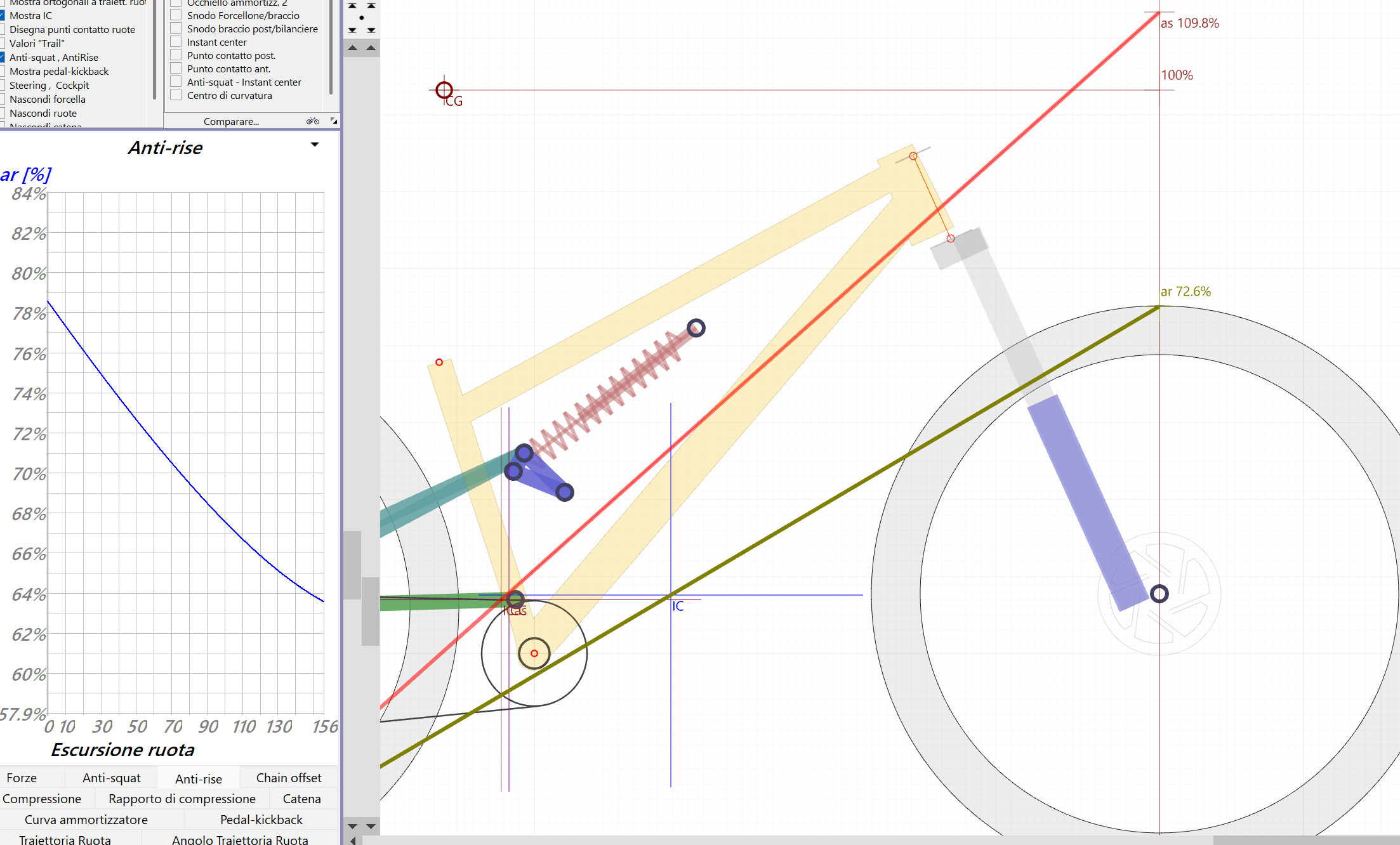
Task: Click the Comparare... button
Action: [x=231, y=121]
